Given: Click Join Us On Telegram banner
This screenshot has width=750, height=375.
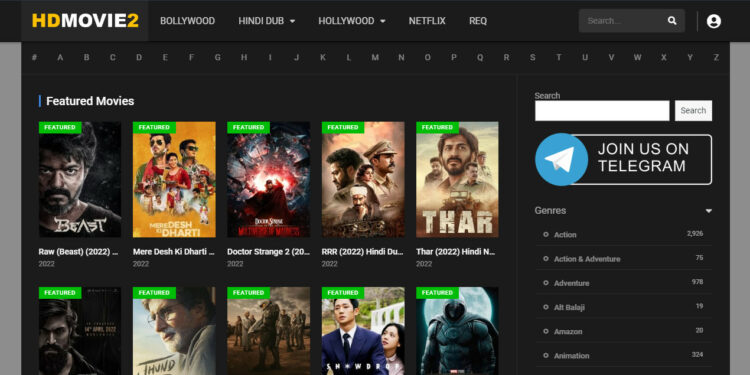Looking at the screenshot, I should (623, 159).
